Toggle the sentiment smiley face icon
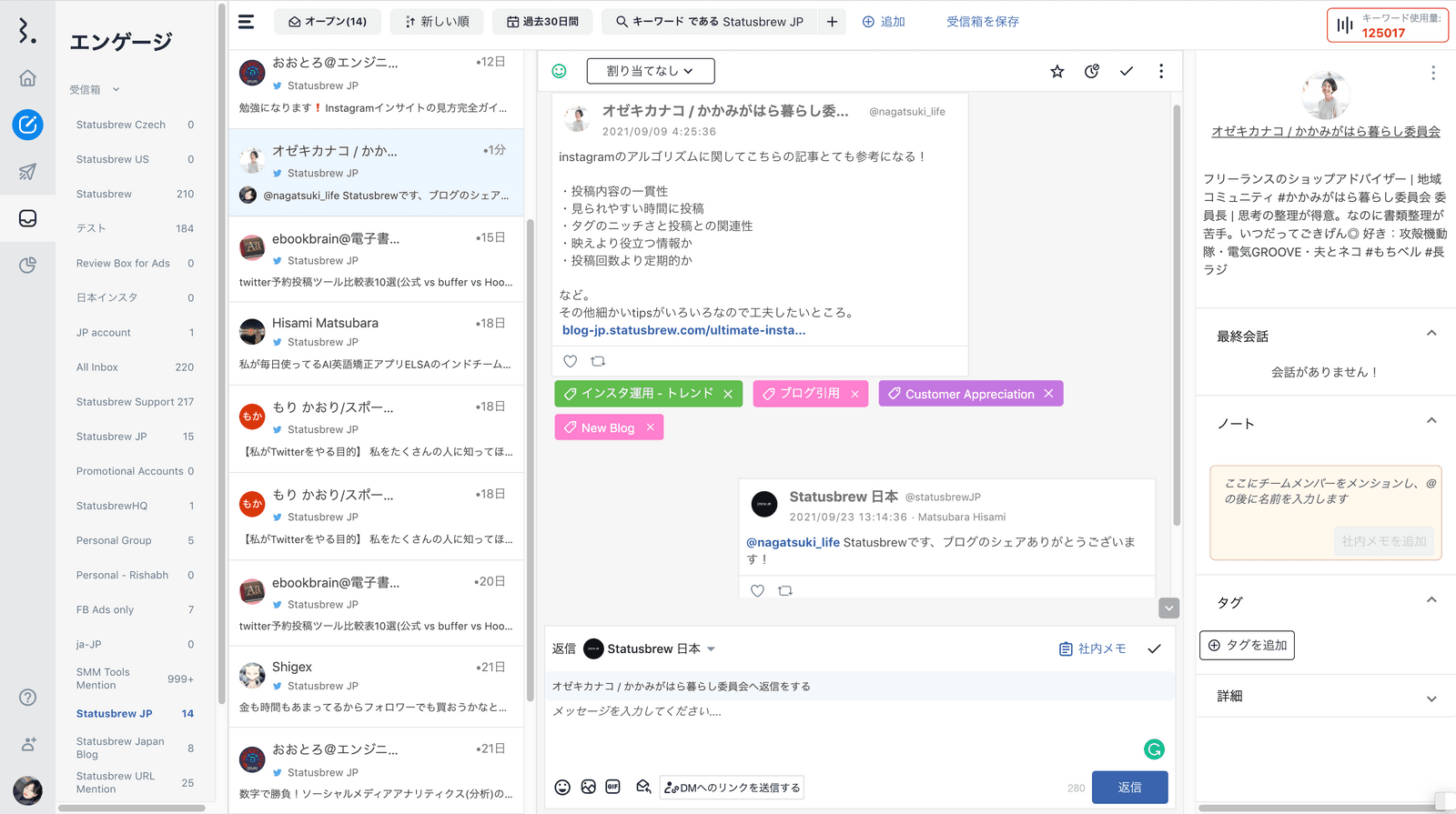1456x814 pixels. [x=559, y=71]
